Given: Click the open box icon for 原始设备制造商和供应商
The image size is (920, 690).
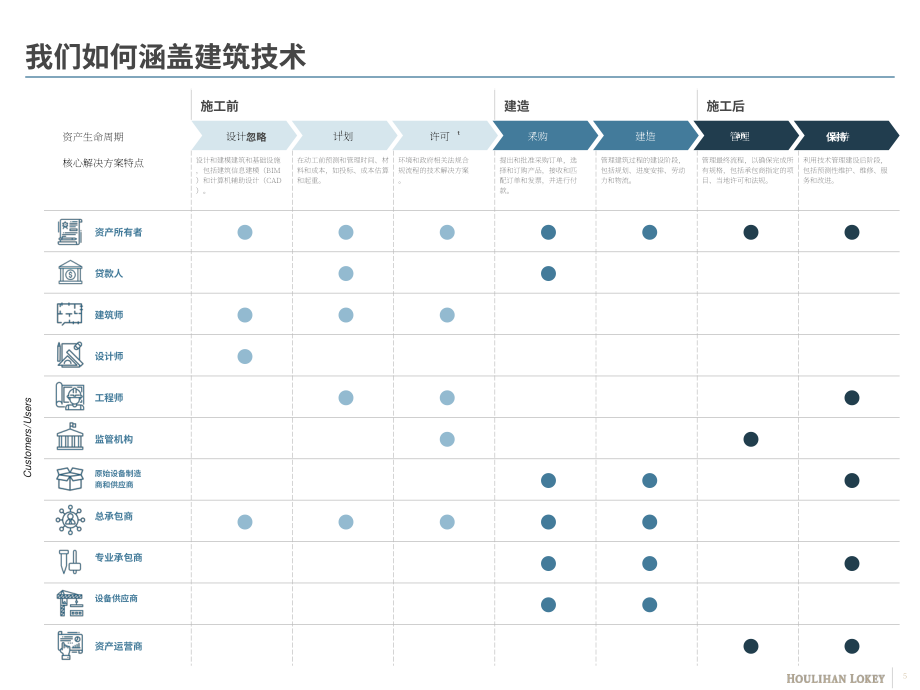Looking at the screenshot, I should (70, 479).
